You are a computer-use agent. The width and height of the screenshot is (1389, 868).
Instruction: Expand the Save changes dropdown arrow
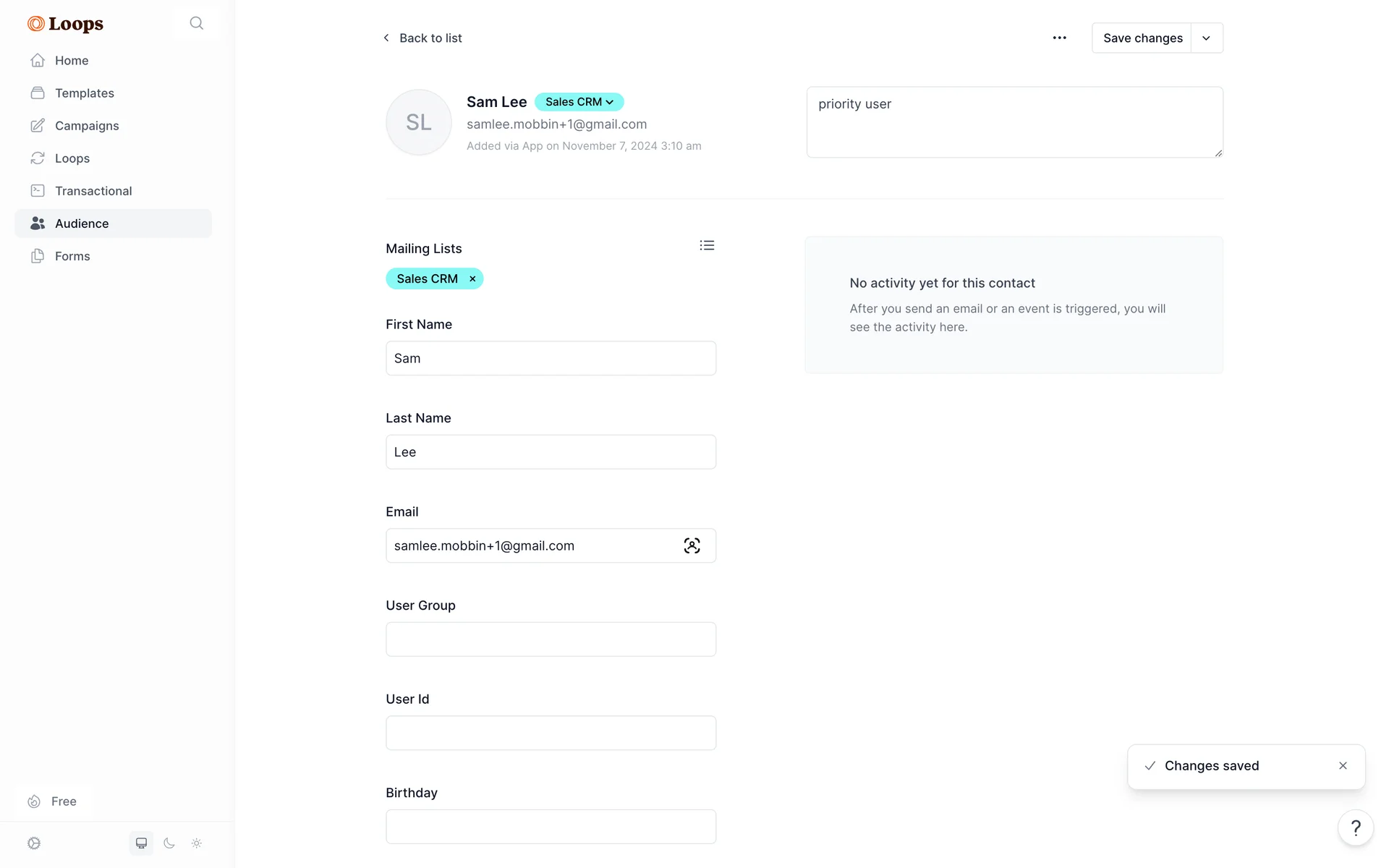pyautogui.click(x=1206, y=38)
